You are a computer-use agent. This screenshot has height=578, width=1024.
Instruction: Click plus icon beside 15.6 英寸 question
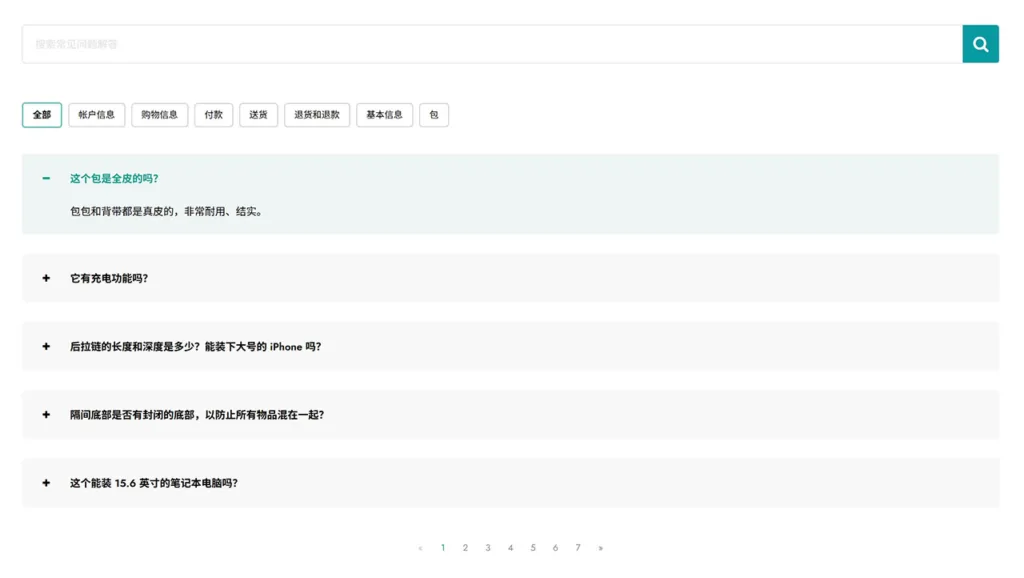click(46, 483)
